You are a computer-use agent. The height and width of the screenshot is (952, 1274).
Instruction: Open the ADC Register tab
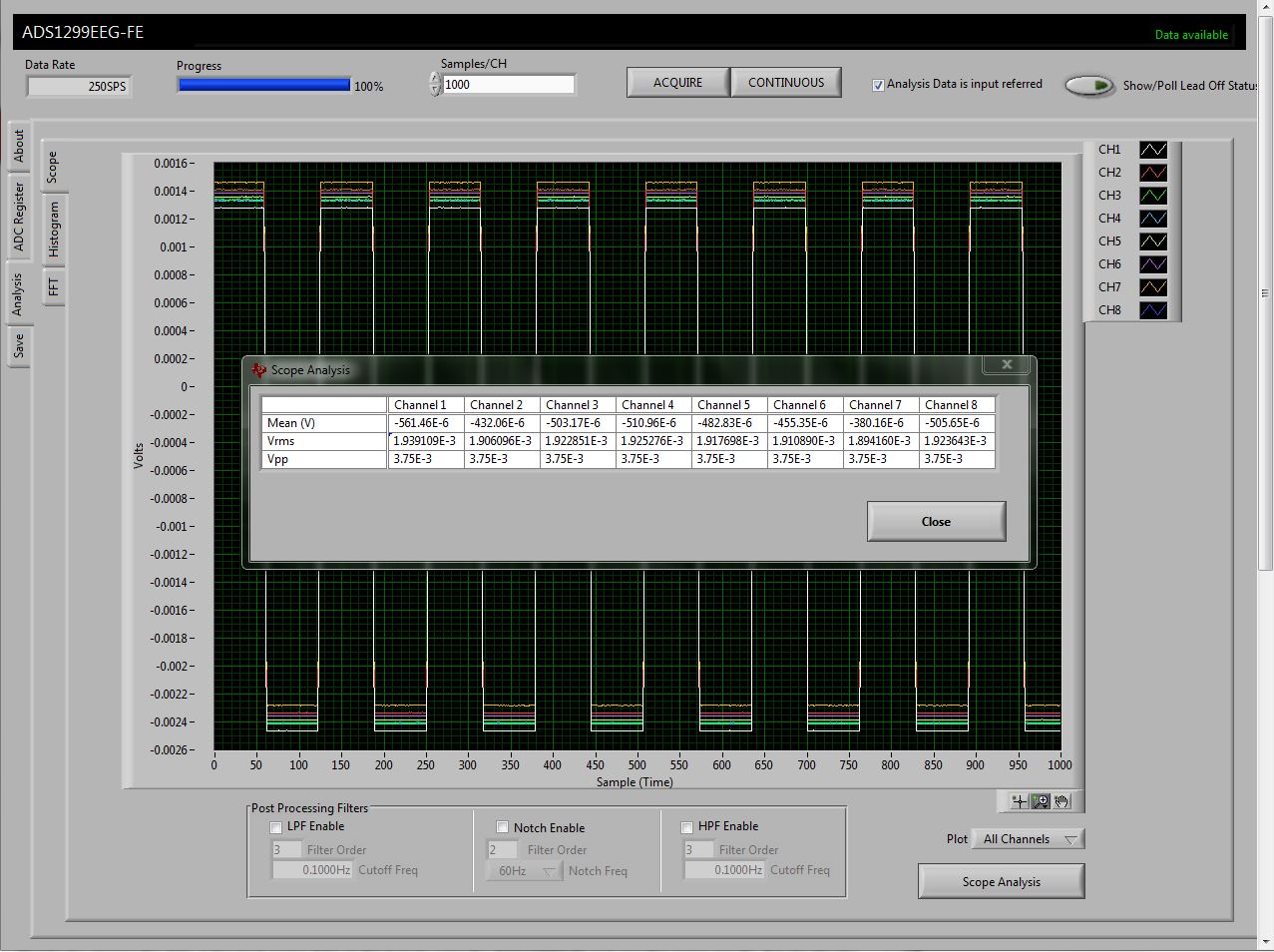(18, 217)
